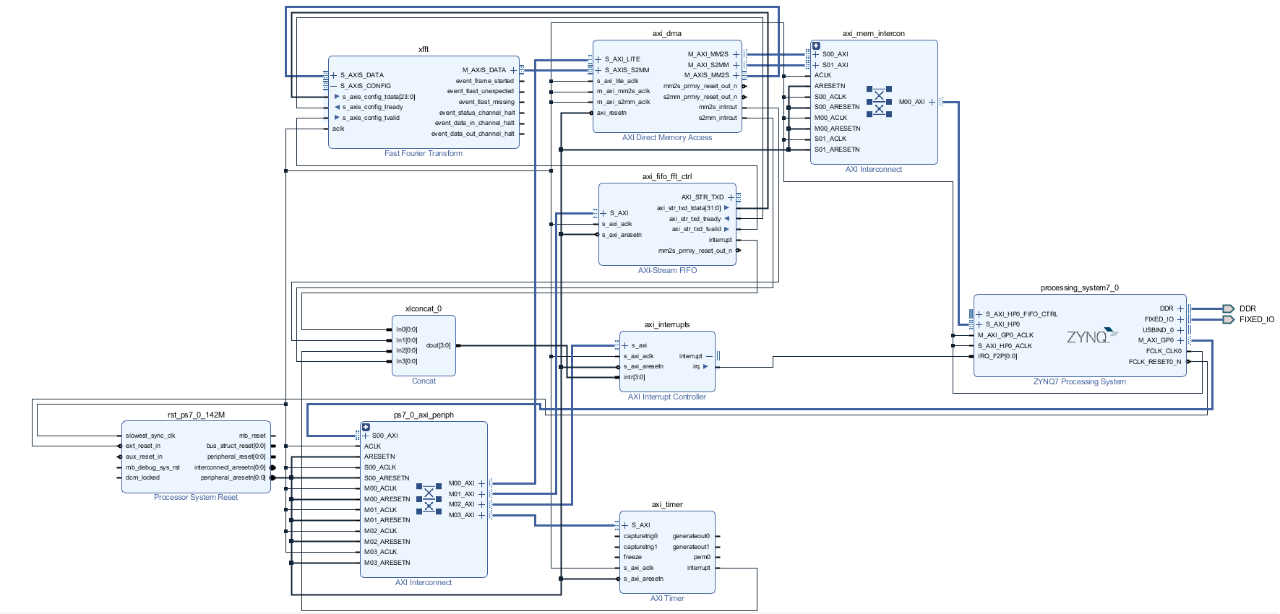This screenshot has width=1280, height=614.
Task: Collapse S_AXIS_CONFIG interface on xfft block
Action: [335, 86]
